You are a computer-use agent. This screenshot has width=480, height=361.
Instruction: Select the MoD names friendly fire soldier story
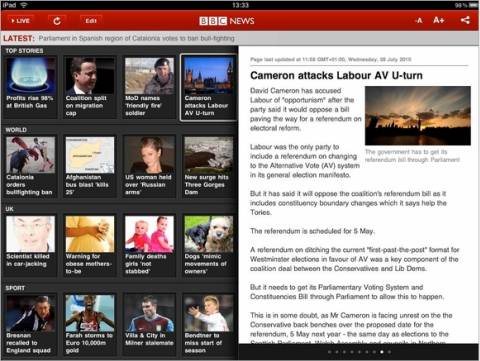(149, 87)
